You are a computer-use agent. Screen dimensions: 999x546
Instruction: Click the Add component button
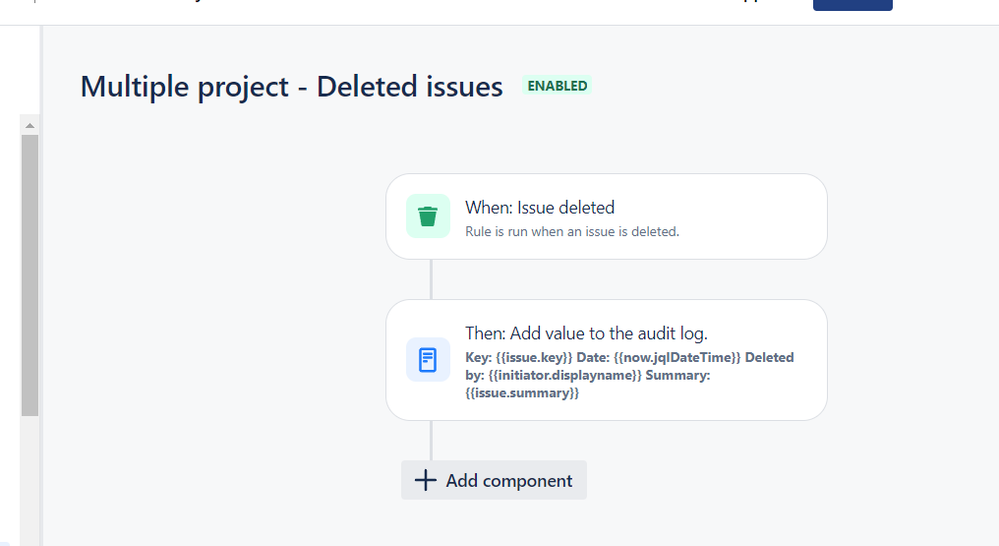pyautogui.click(x=494, y=480)
